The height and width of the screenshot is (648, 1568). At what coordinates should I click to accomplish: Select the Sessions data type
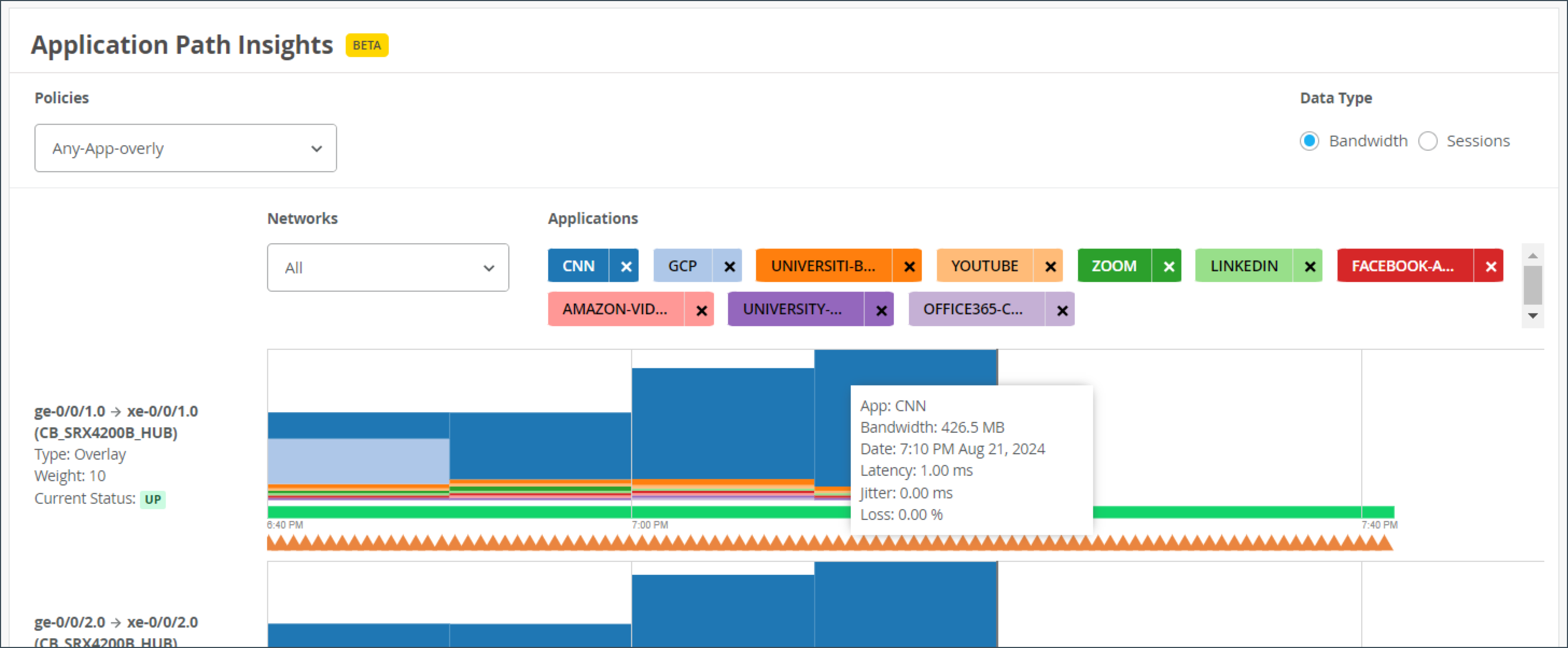click(1427, 140)
